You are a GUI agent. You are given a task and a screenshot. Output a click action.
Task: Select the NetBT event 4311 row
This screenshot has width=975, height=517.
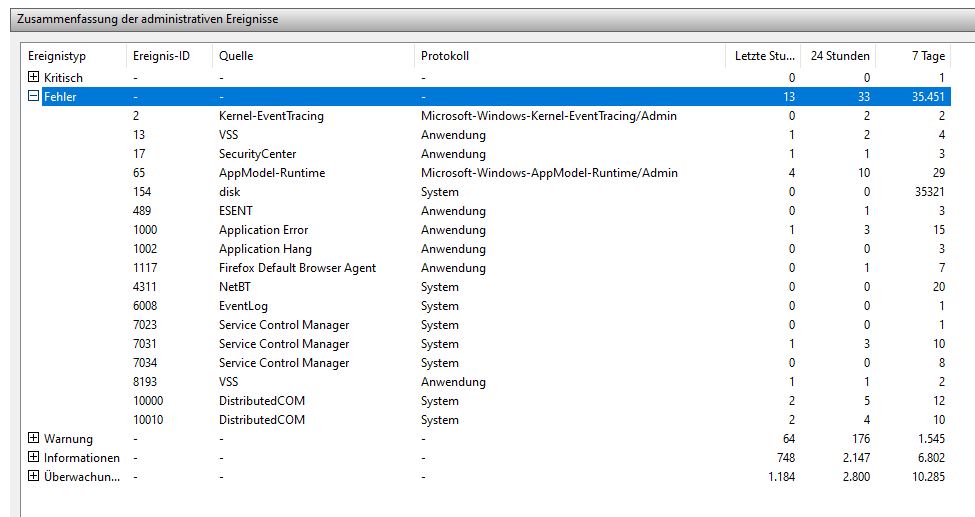[x=496, y=287]
